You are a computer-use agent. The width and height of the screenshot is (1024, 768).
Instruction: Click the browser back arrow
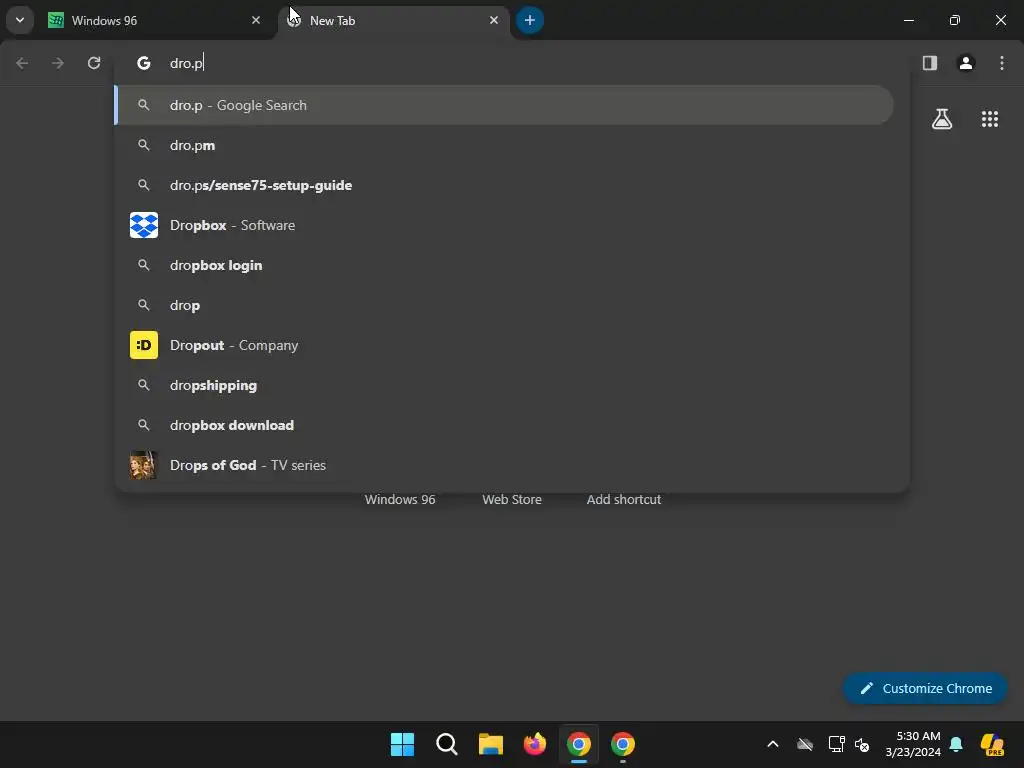(x=22, y=63)
